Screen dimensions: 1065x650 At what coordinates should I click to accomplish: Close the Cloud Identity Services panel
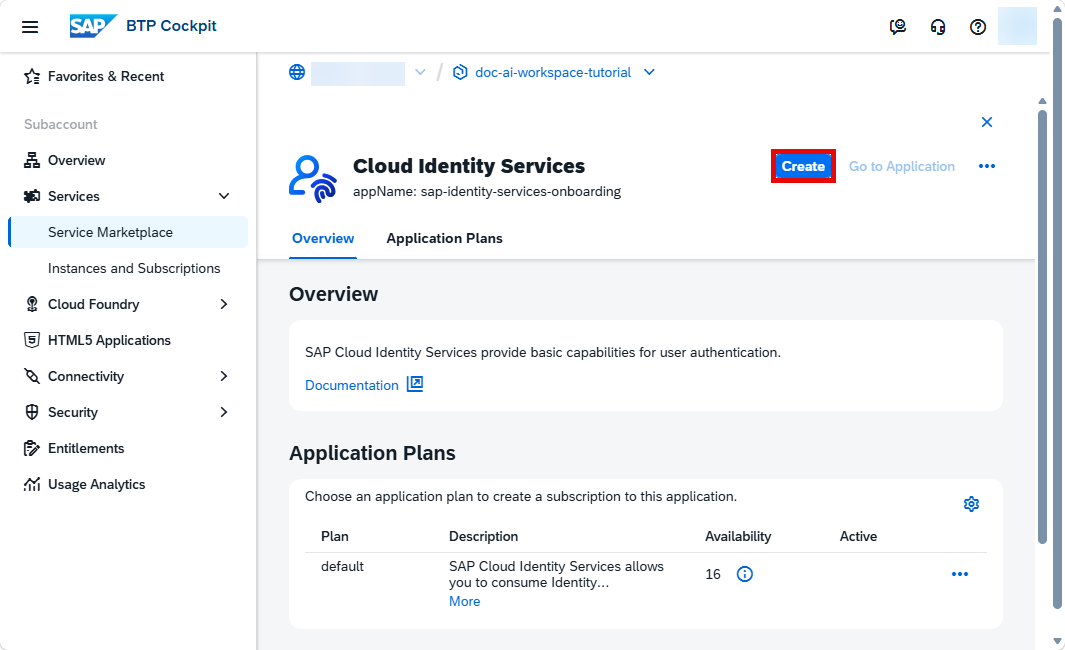tap(987, 122)
